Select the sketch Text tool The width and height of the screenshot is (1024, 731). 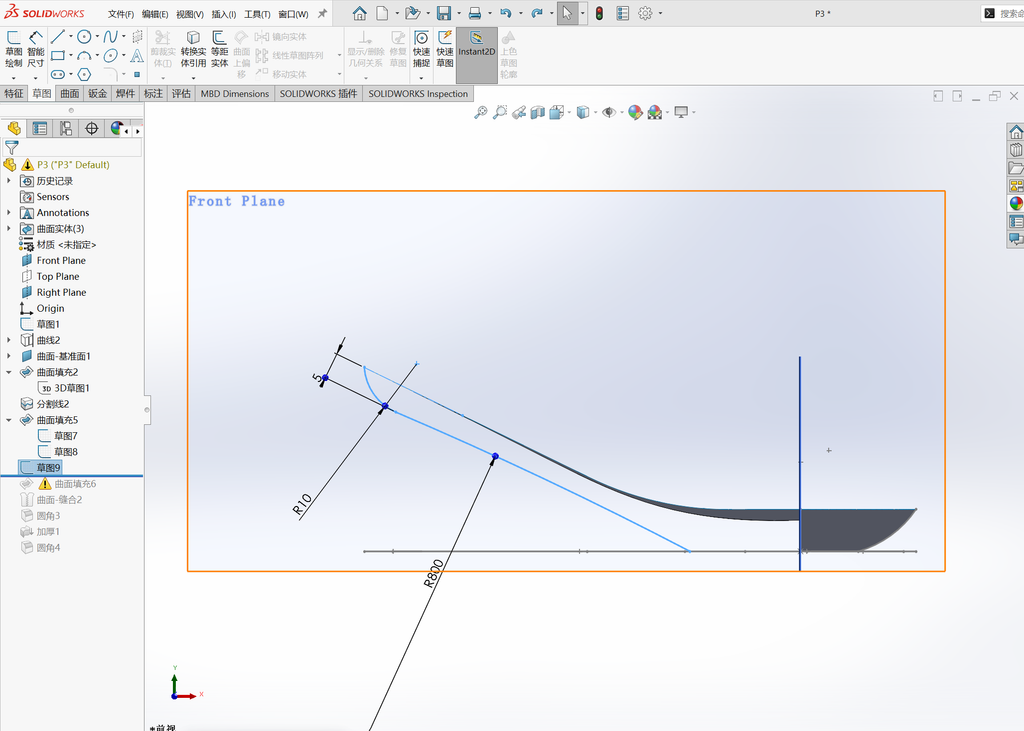click(x=137, y=56)
